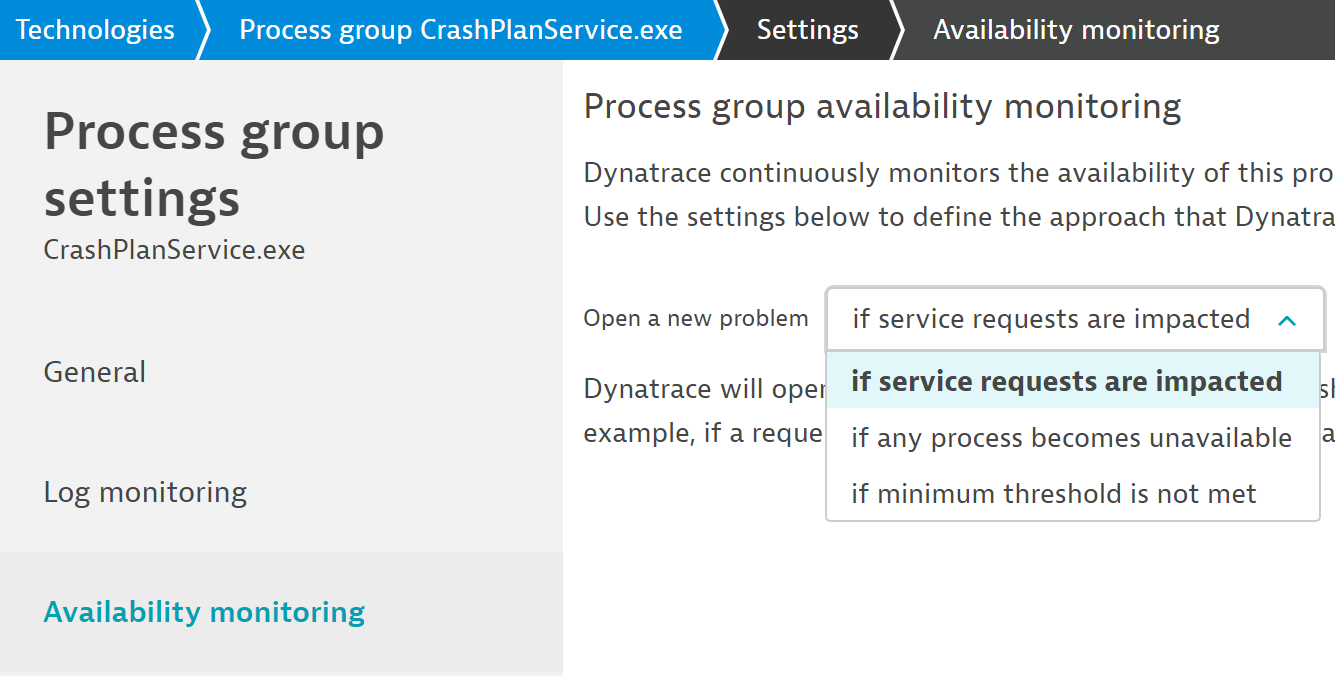1335x676 pixels.
Task: Navigate to Settings breadcrumb
Action: (807, 30)
